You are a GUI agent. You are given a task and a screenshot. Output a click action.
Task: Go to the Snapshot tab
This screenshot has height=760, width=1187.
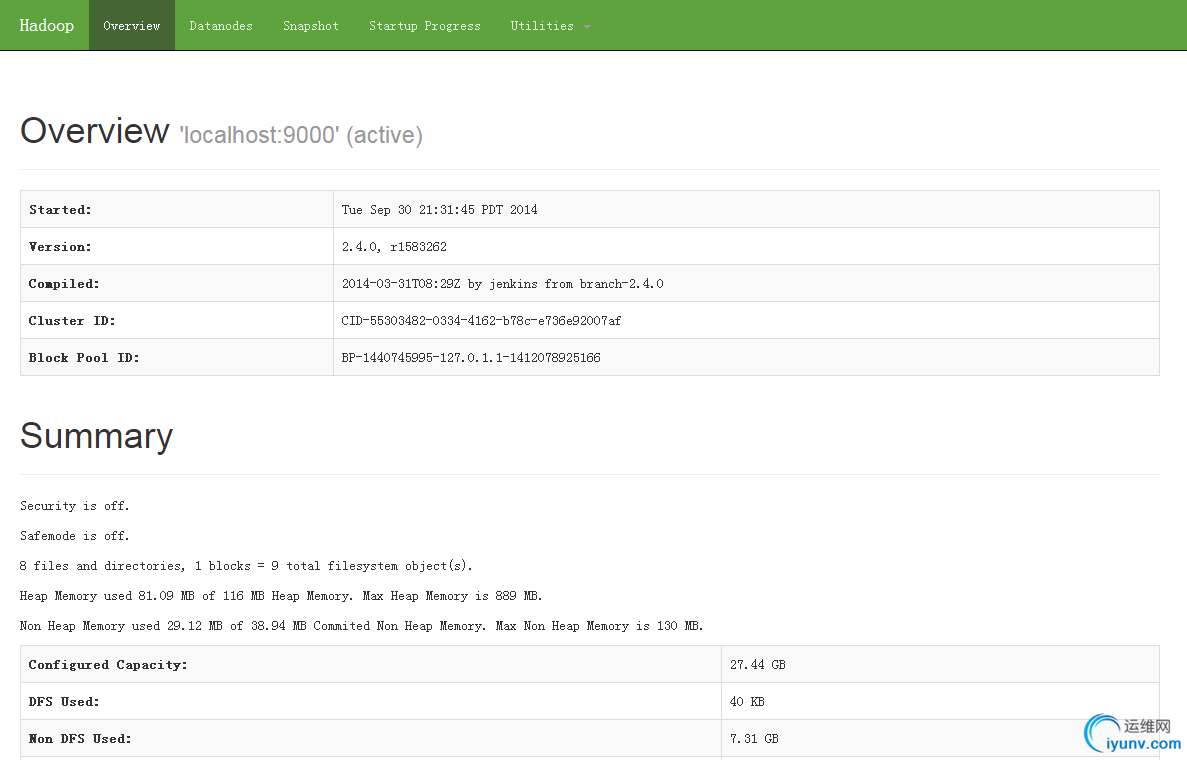311,26
